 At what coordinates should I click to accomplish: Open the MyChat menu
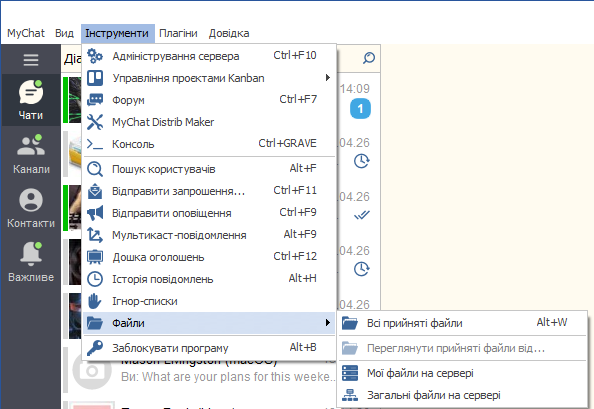[26, 33]
